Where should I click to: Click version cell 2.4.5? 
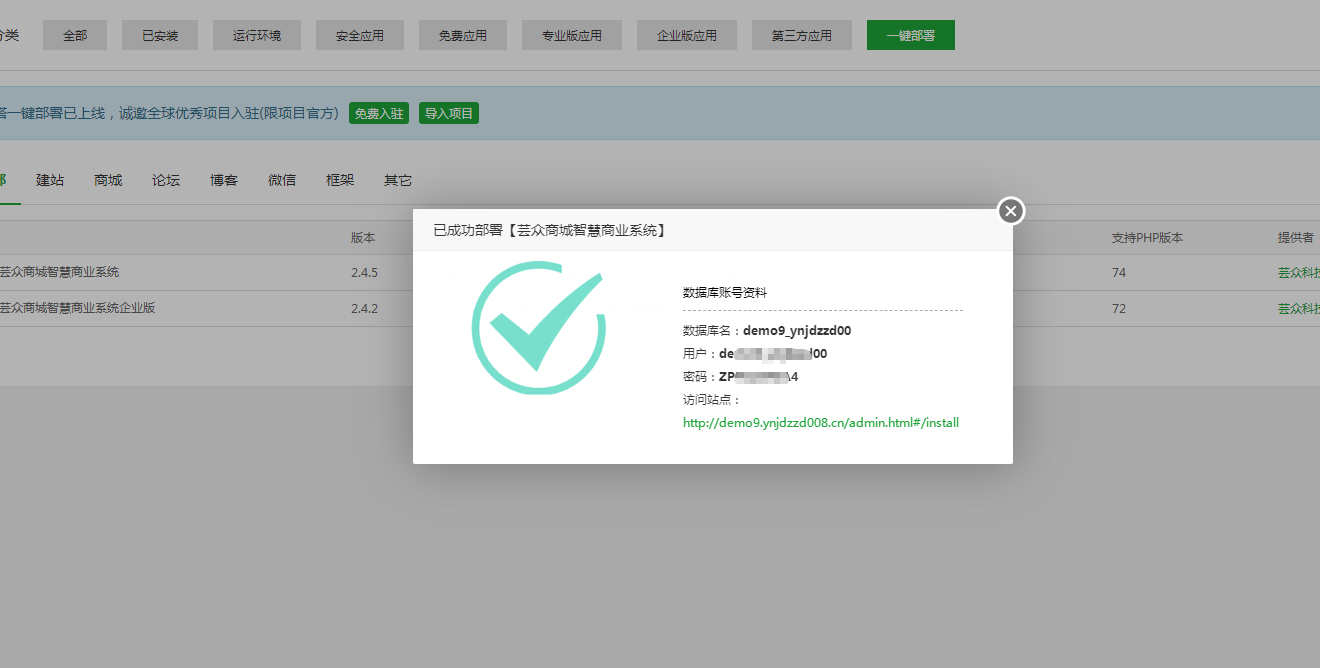point(364,272)
